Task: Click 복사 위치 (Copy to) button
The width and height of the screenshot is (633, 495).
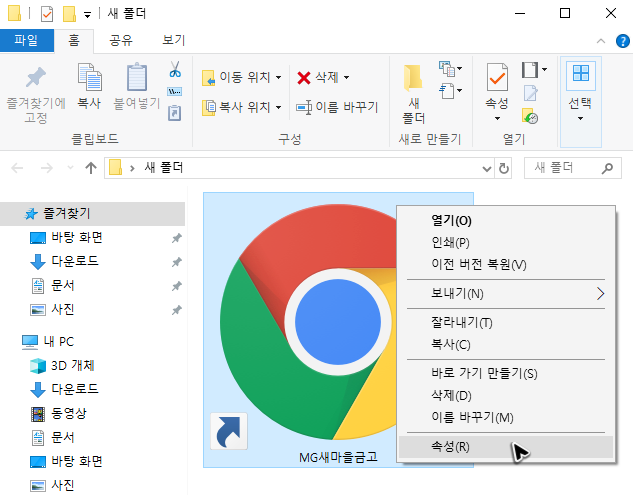Action: tap(241, 107)
